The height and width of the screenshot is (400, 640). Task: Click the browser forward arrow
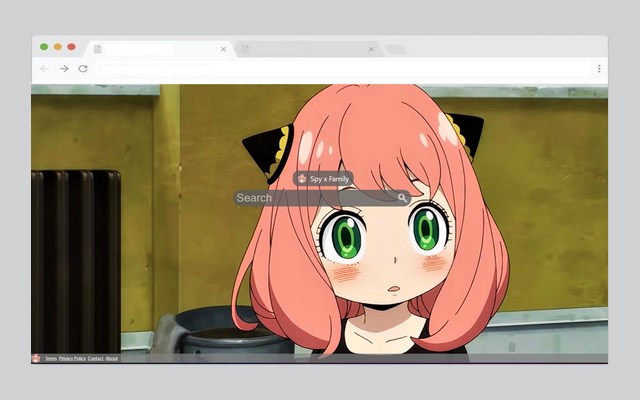click(64, 69)
